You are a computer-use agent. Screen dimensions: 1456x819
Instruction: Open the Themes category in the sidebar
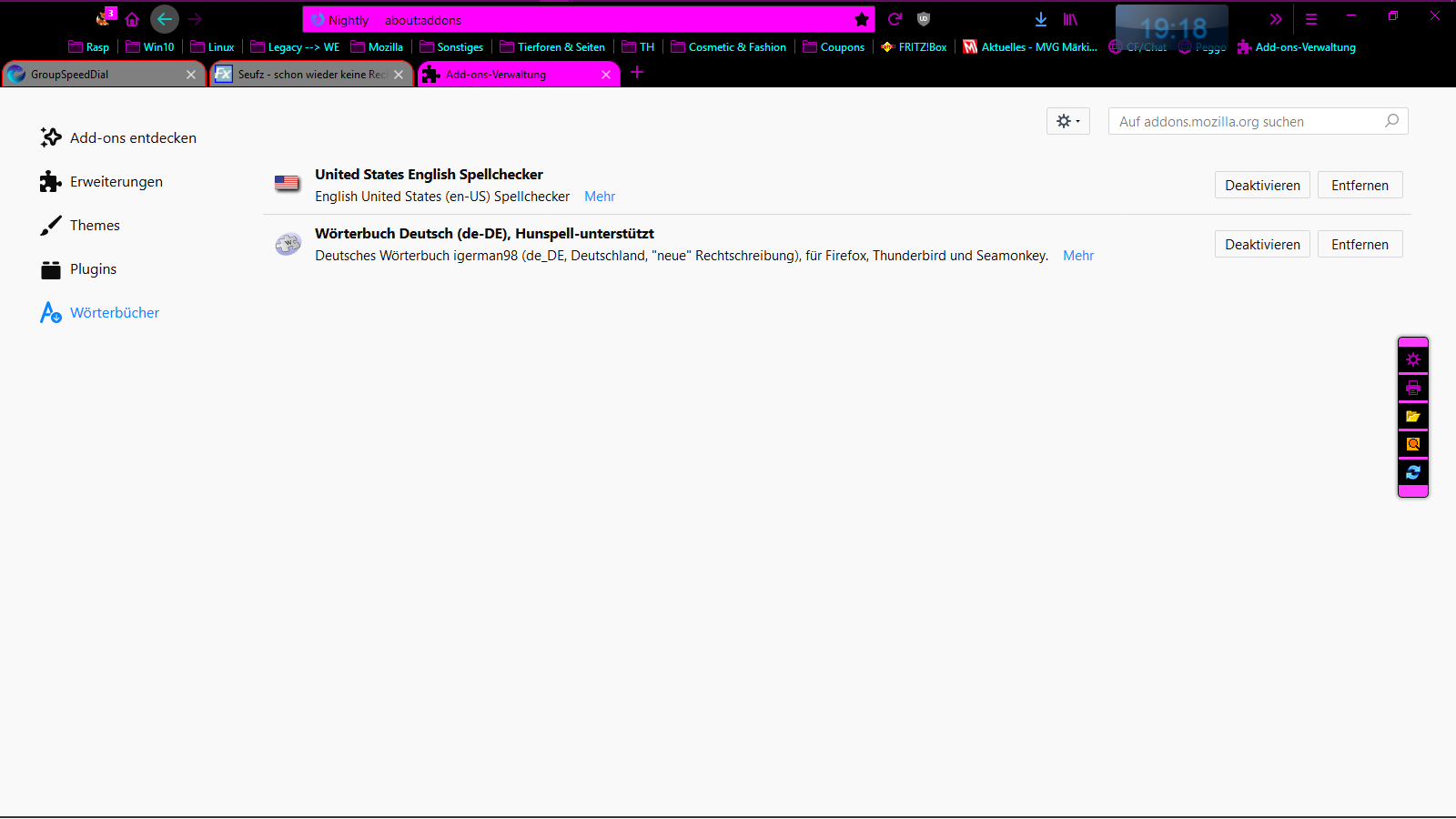95,226
